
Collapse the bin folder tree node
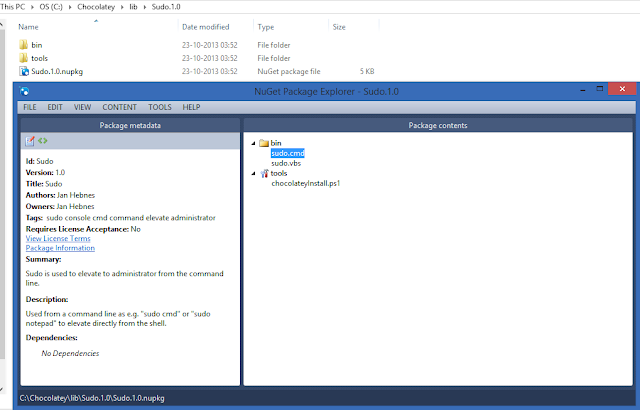click(253, 143)
